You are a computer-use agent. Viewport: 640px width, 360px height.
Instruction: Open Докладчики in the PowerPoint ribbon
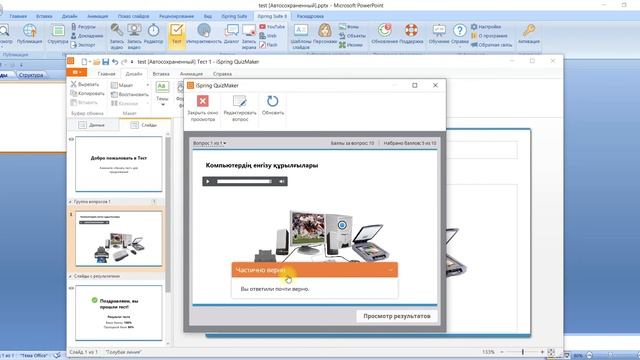(87, 36)
